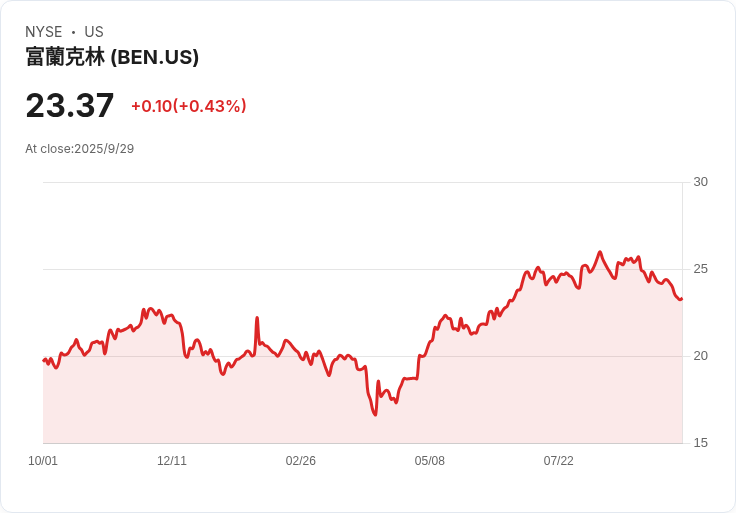Image resolution: width=736 pixels, height=513 pixels.
Task: Click the 05/08 date axis label
Action: tap(429, 460)
